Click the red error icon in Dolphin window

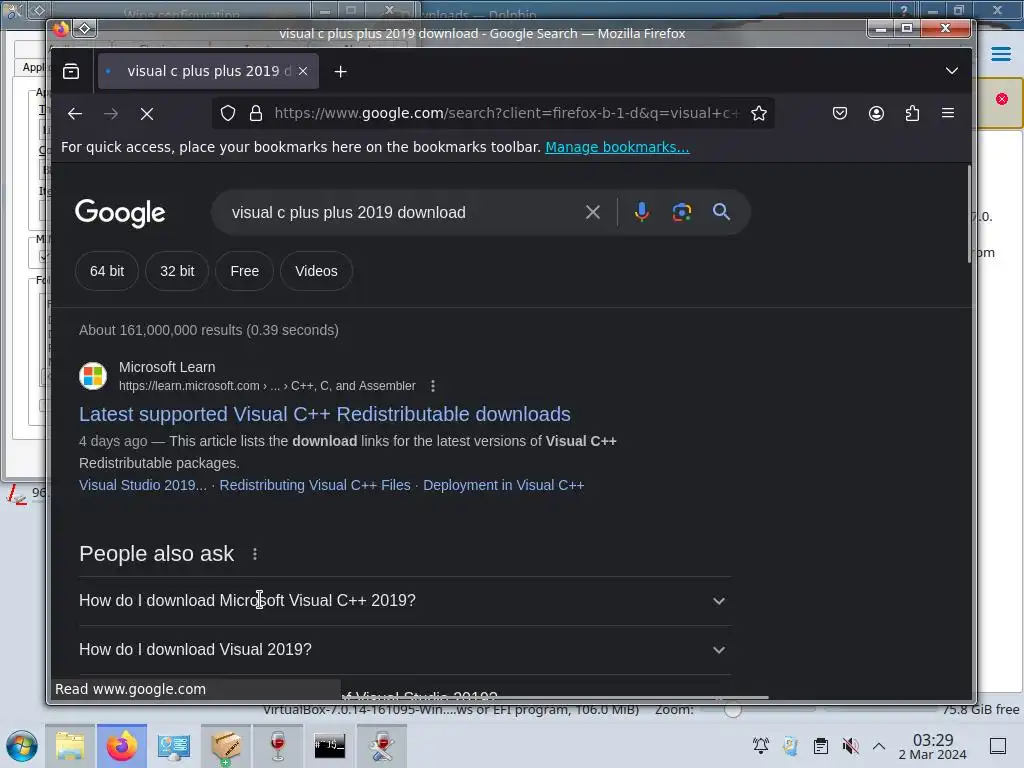(1001, 99)
